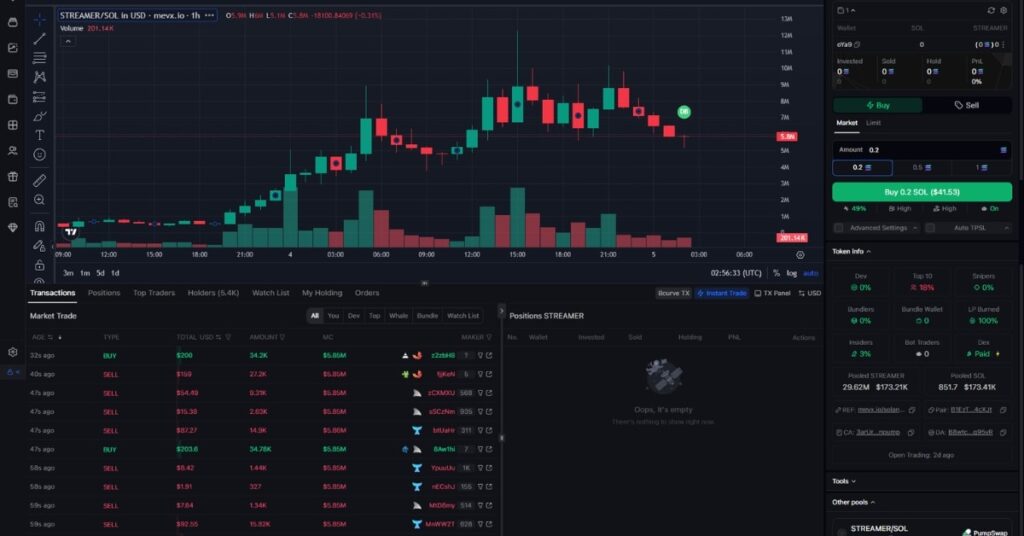Select the trend line drawing tool
The image size is (1024, 536).
coord(39,39)
